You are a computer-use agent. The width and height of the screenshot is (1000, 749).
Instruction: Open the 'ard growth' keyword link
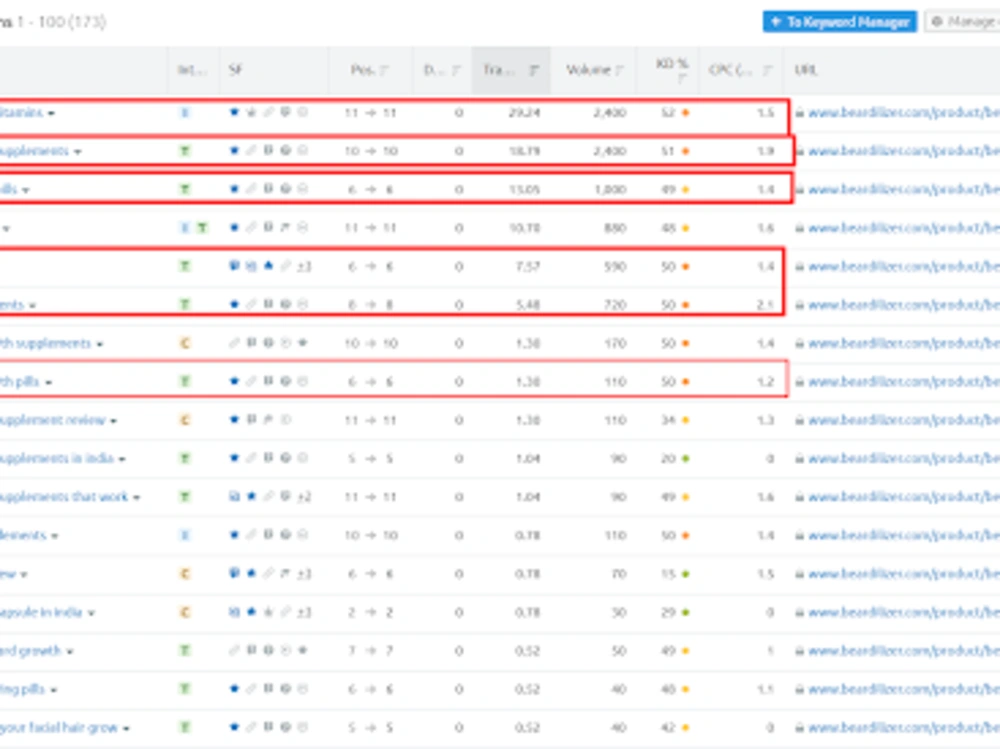click(31, 650)
